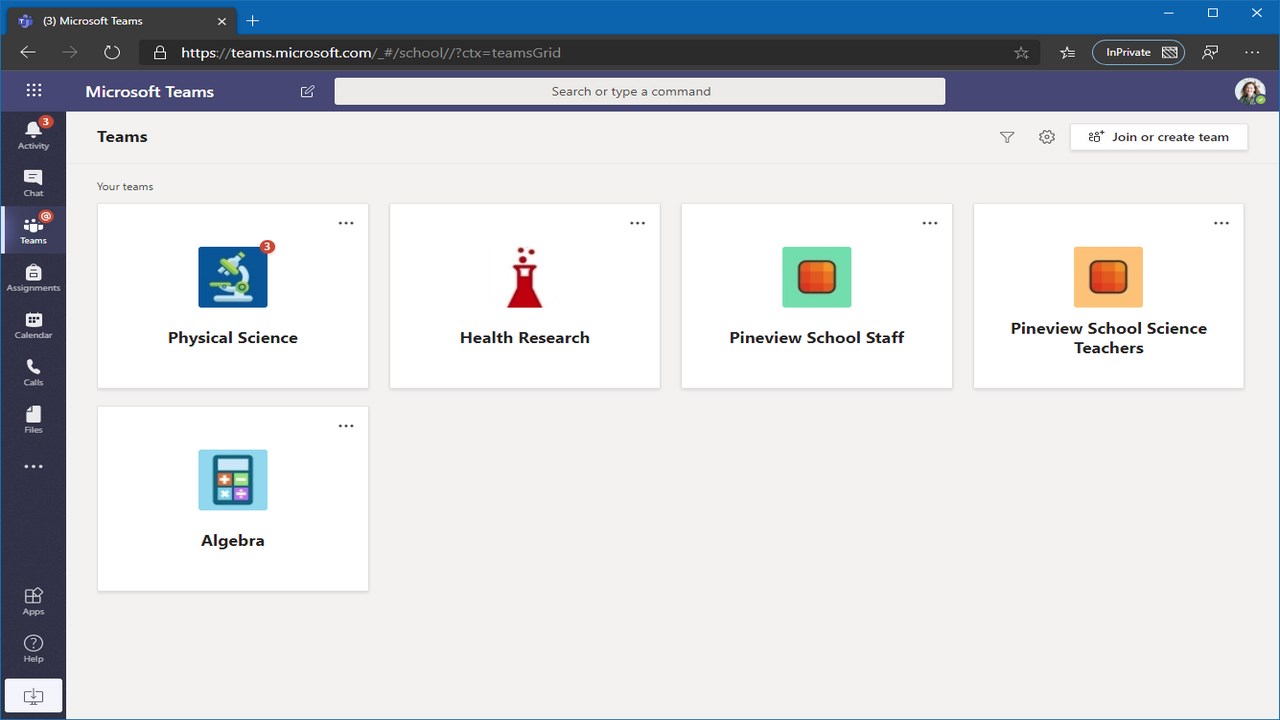Open Files in the left rail
This screenshot has height=720, width=1280.
tap(33, 420)
